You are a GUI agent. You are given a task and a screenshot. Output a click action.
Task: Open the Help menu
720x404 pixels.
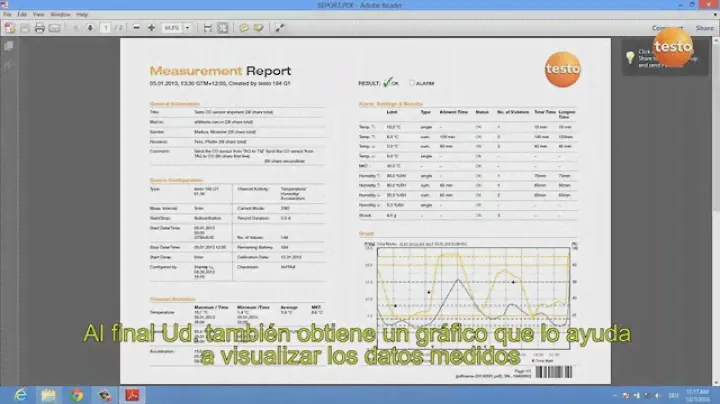[82, 15]
